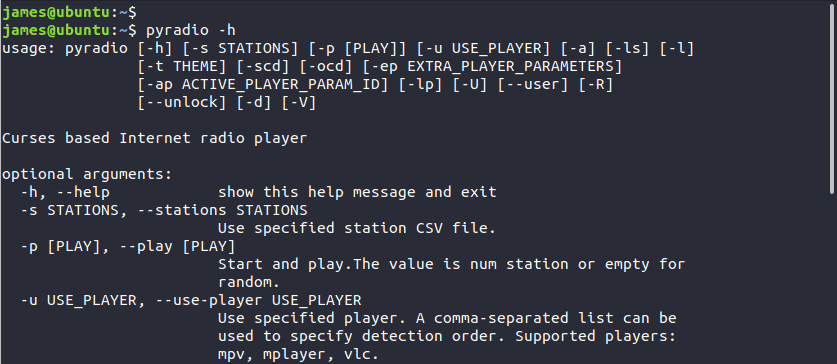Click the 'ACTIVE_PLAYER_PARAM_ID' text
837x364 pixels.
coord(281,85)
